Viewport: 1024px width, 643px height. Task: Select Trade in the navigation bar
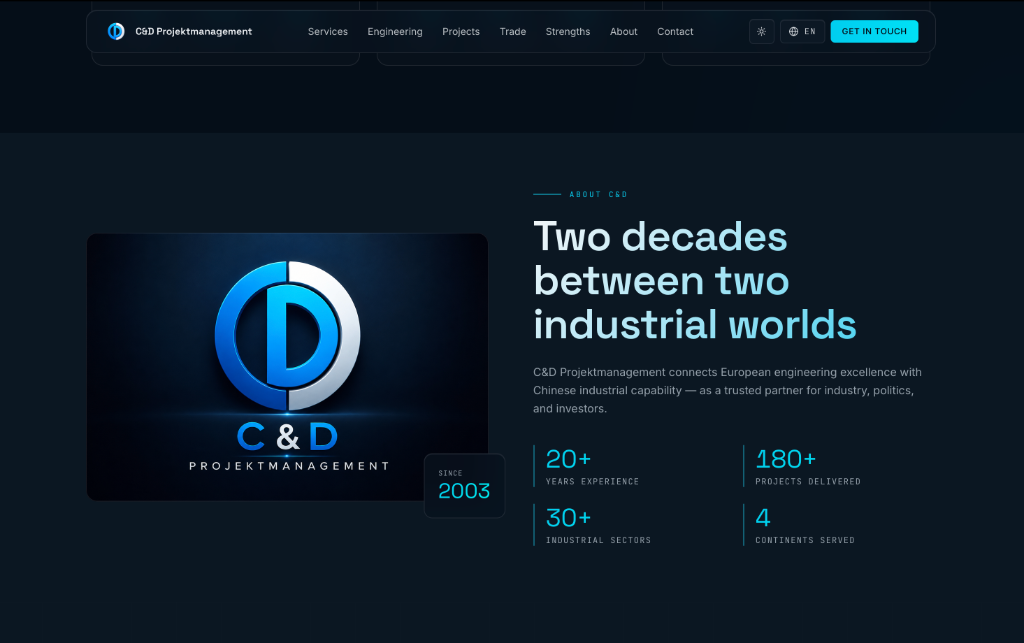(x=513, y=31)
